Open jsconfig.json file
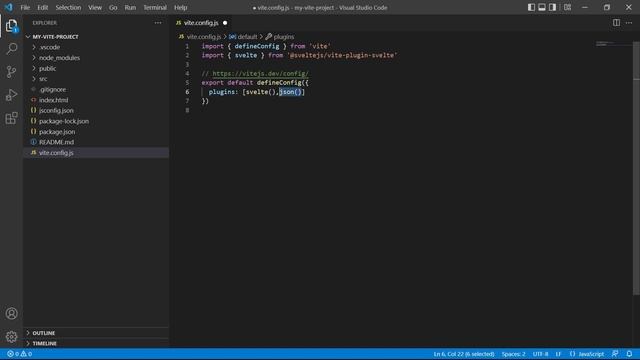 pyautogui.click(x=96, y=111)
